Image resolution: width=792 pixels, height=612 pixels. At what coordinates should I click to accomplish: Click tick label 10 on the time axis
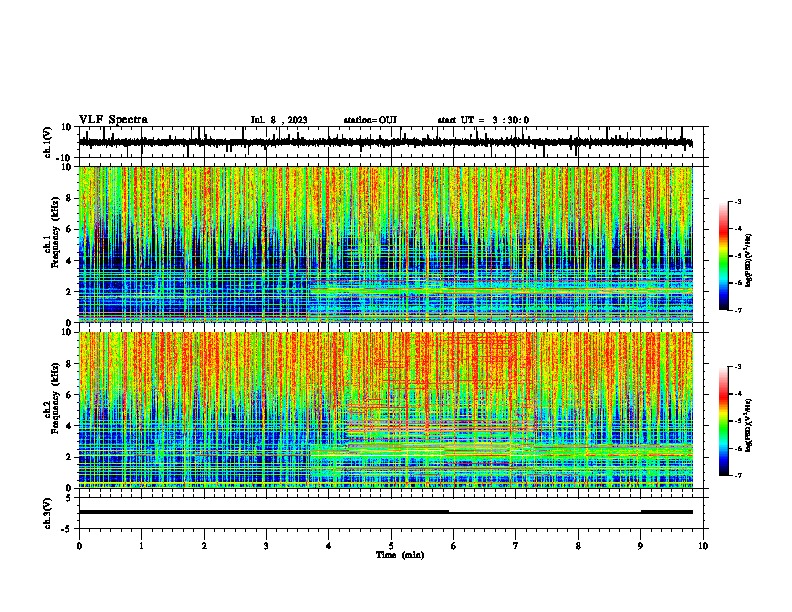click(x=703, y=546)
